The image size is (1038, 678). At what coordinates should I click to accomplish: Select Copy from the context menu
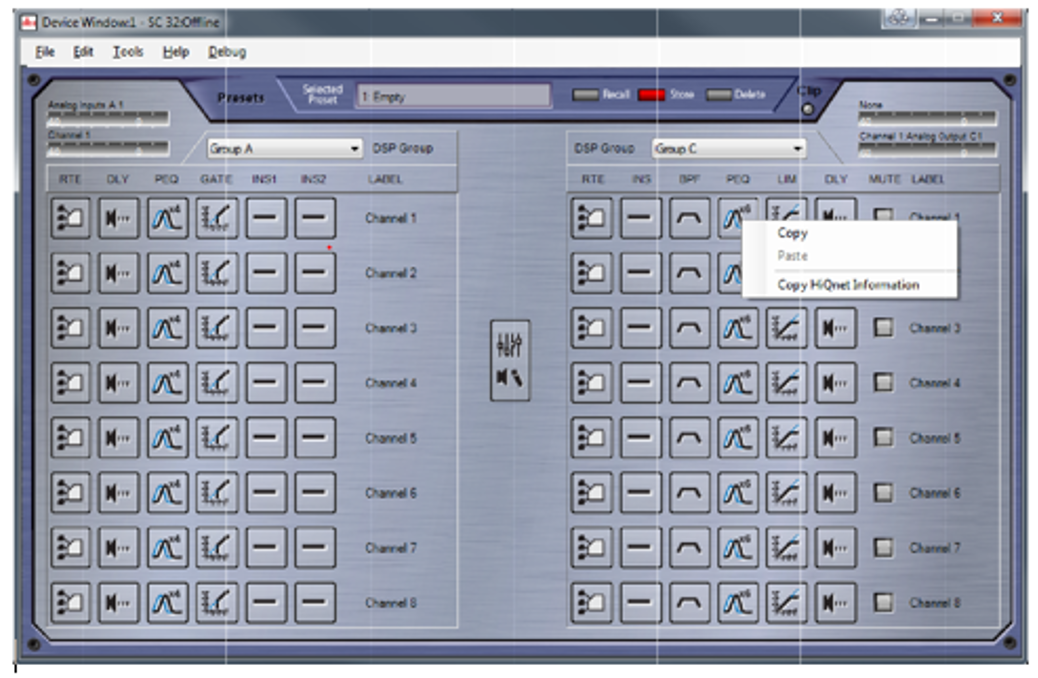(x=792, y=233)
